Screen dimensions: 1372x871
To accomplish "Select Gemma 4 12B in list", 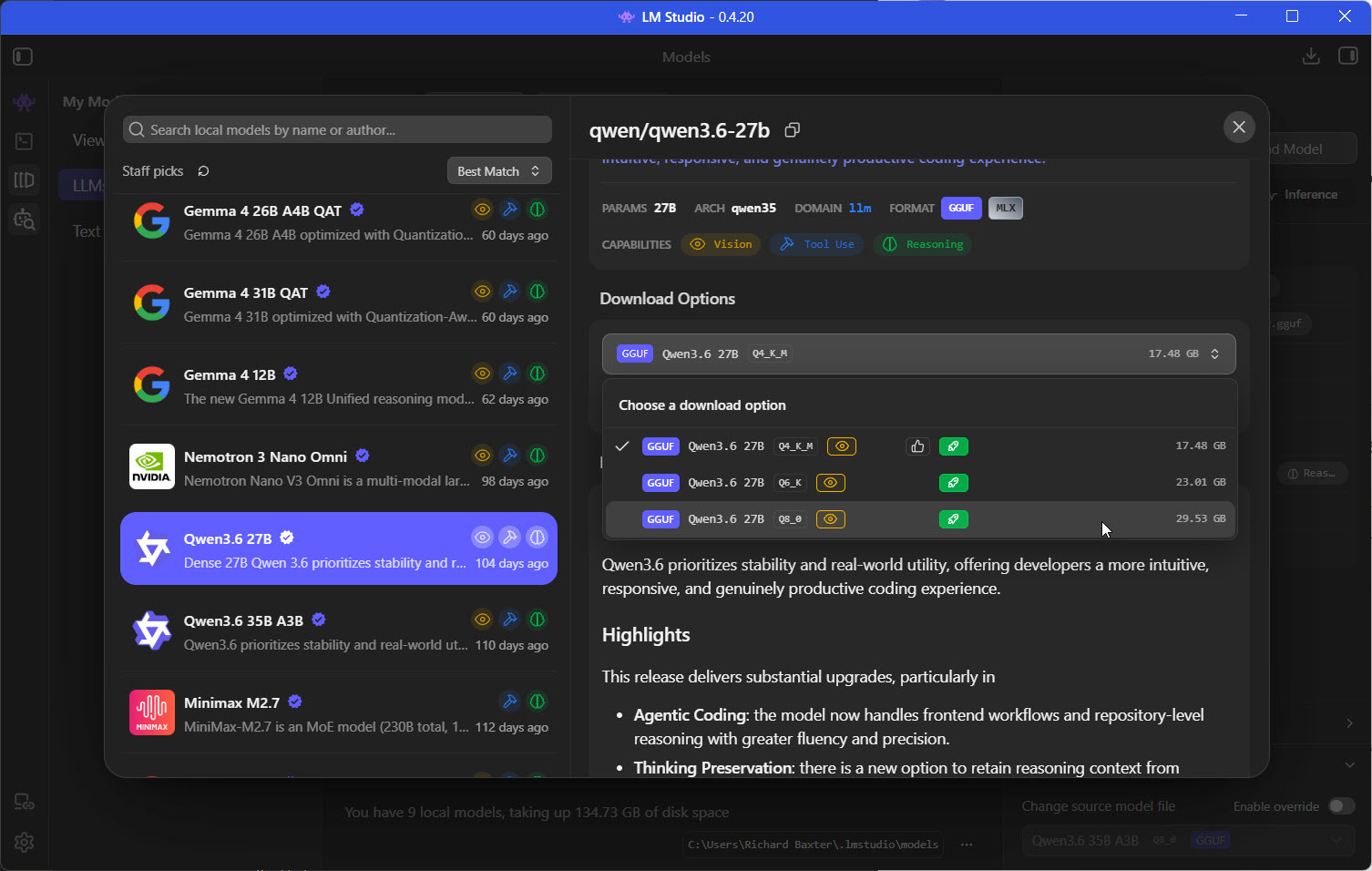I will click(339, 384).
